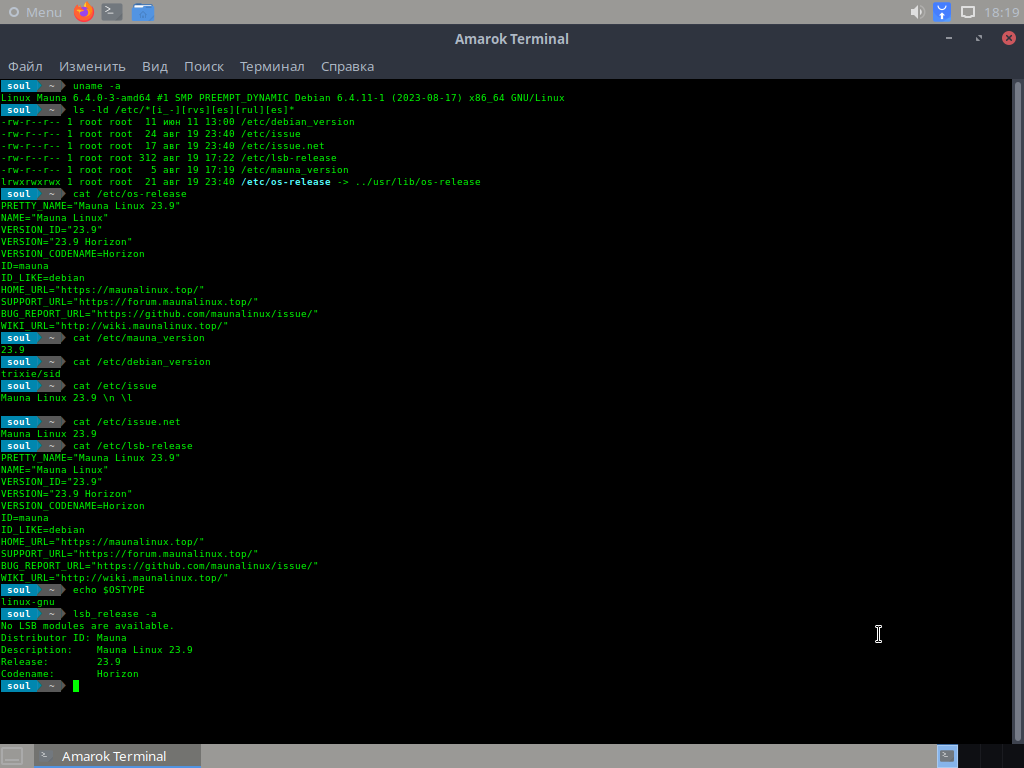Select the Amarok Terminal taskbar entry
The width and height of the screenshot is (1024, 768).
pyautogui.click(x=118, y=756)
